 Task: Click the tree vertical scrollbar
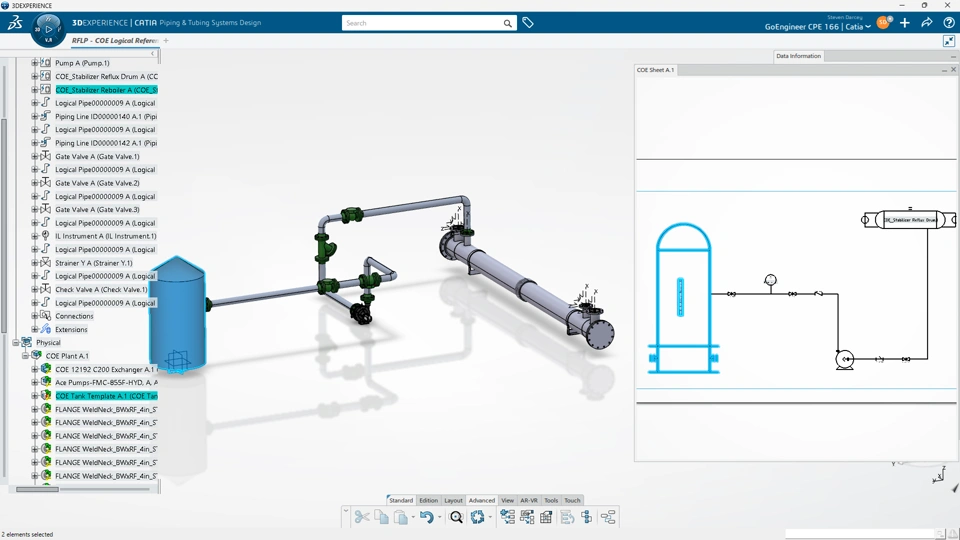pyautogui.click(x=4, y=227)
